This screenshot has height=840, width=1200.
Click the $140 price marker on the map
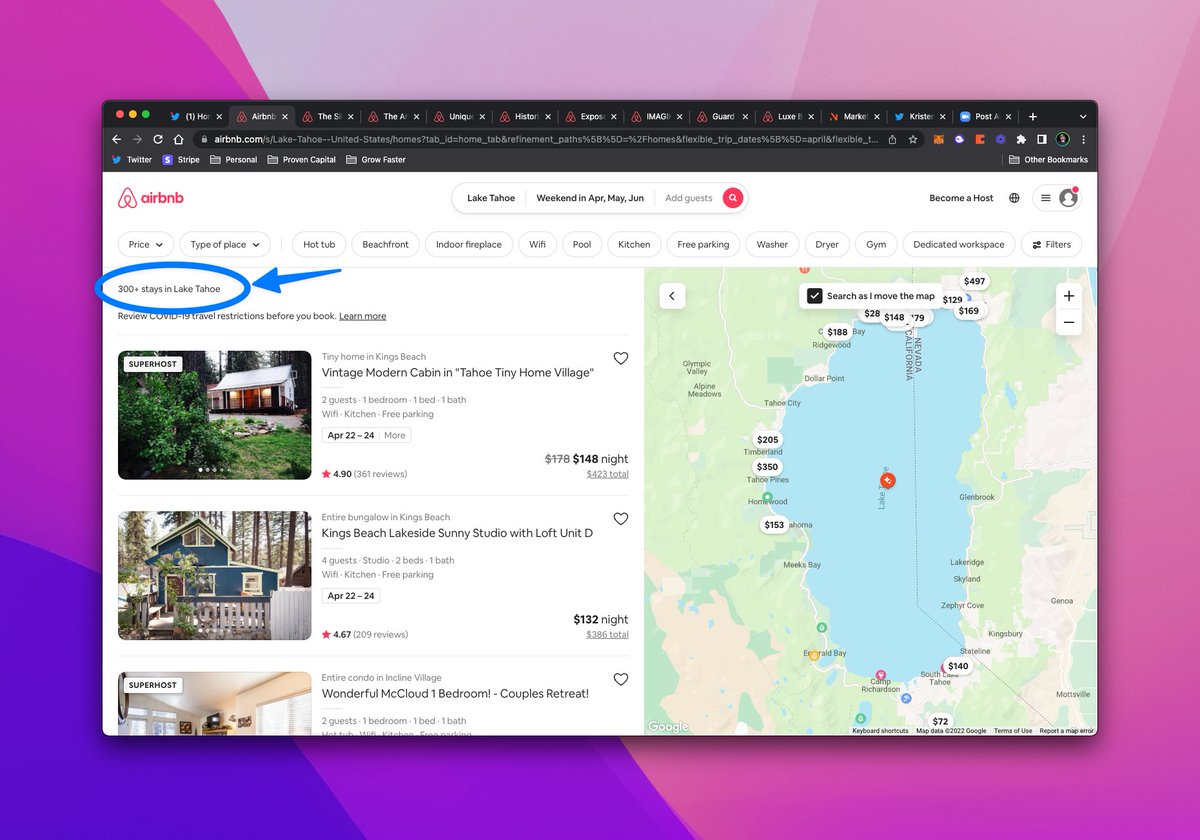click(x=958, y=666)
